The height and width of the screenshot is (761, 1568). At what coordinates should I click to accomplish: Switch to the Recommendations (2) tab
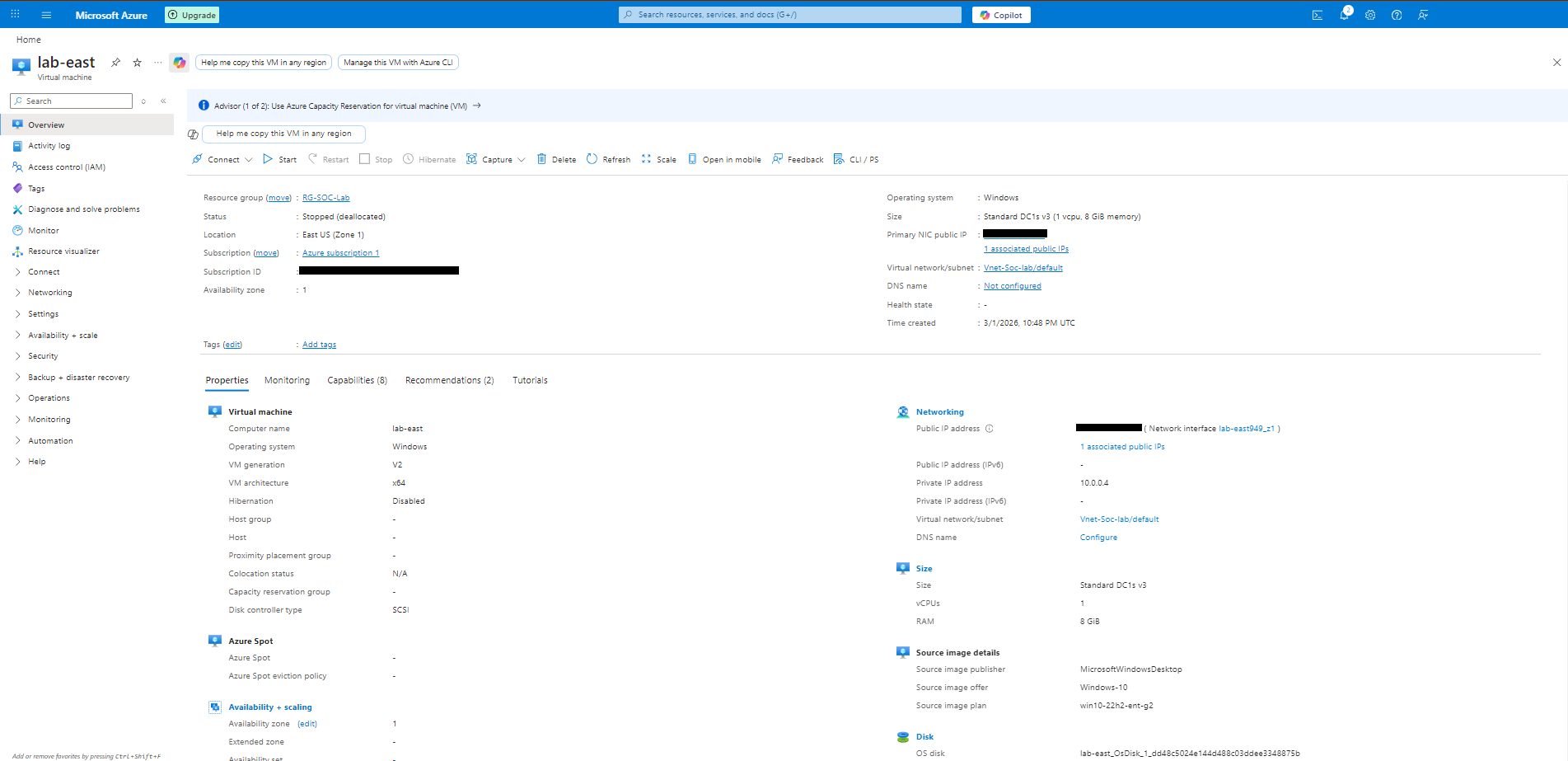449,380
